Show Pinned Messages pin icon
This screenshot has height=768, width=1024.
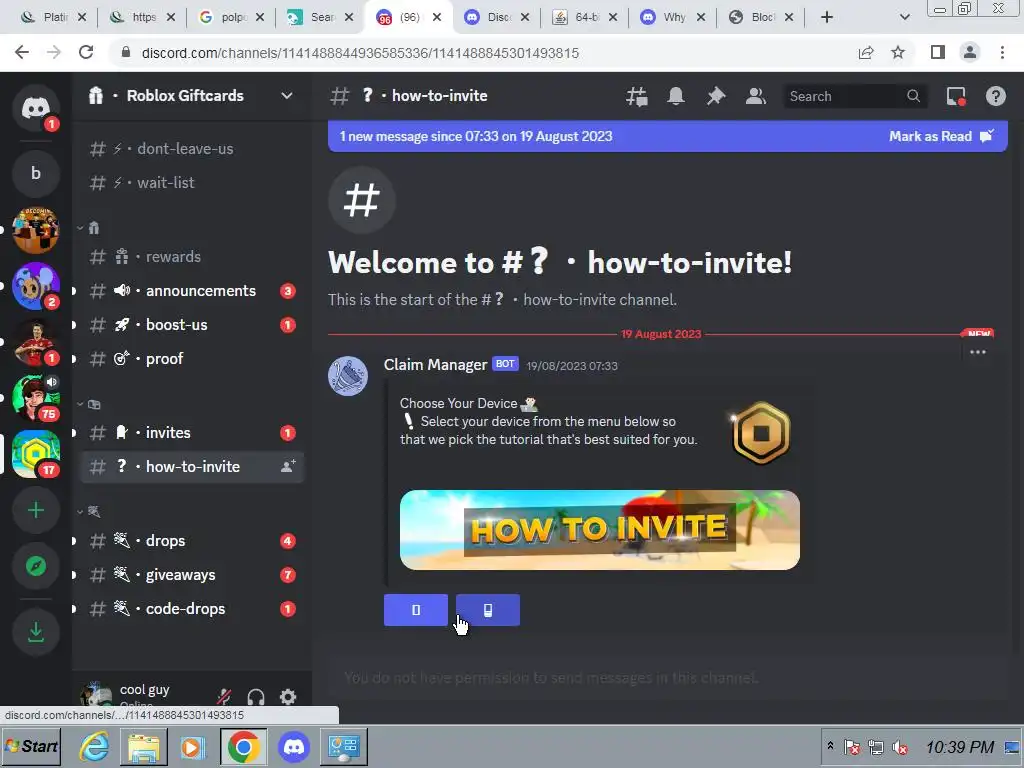pos(716,96)
